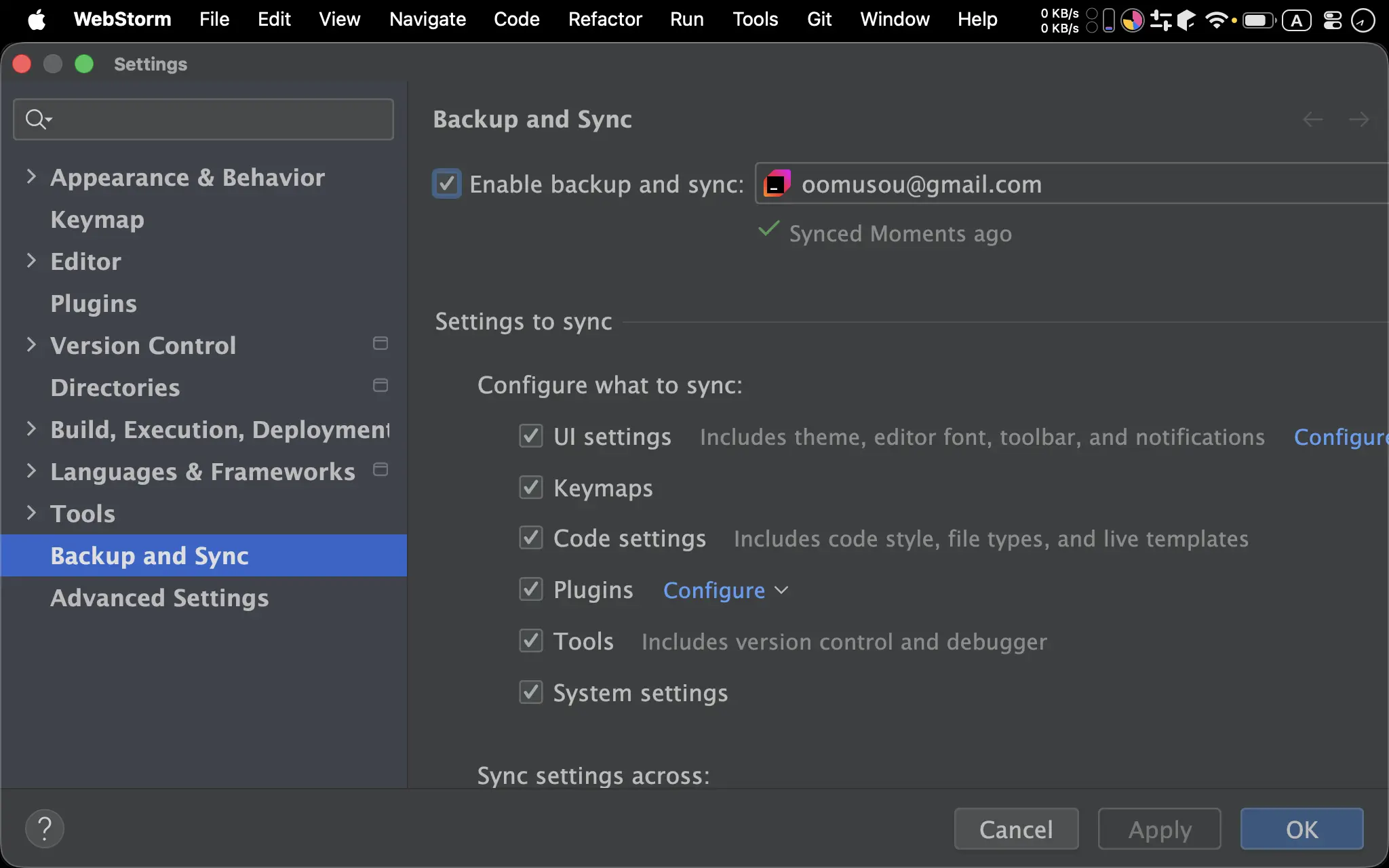Expand the Editor tree node
This screenshot has width=1389, height=868.
31,261
